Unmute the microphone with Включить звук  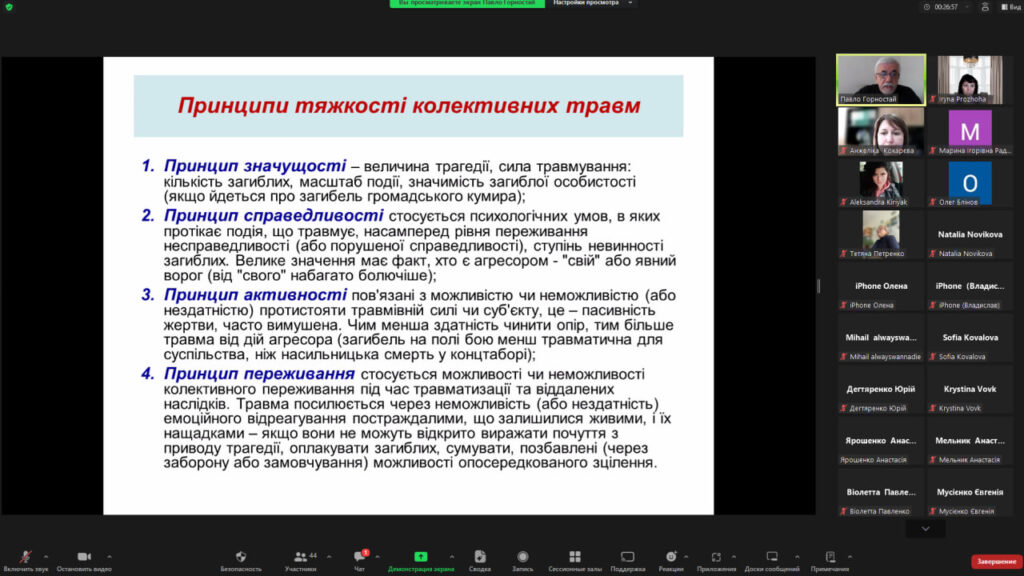point(24,558)
